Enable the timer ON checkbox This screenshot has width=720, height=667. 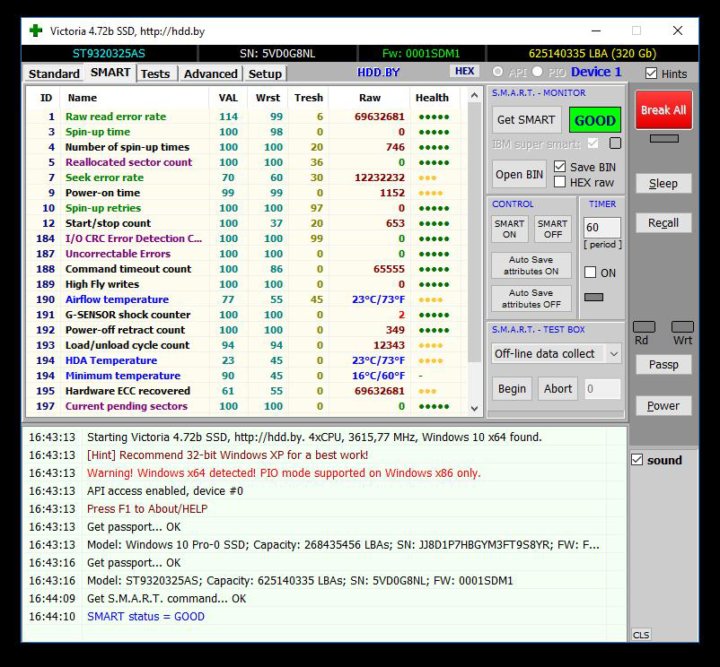(x=590, y=272)
